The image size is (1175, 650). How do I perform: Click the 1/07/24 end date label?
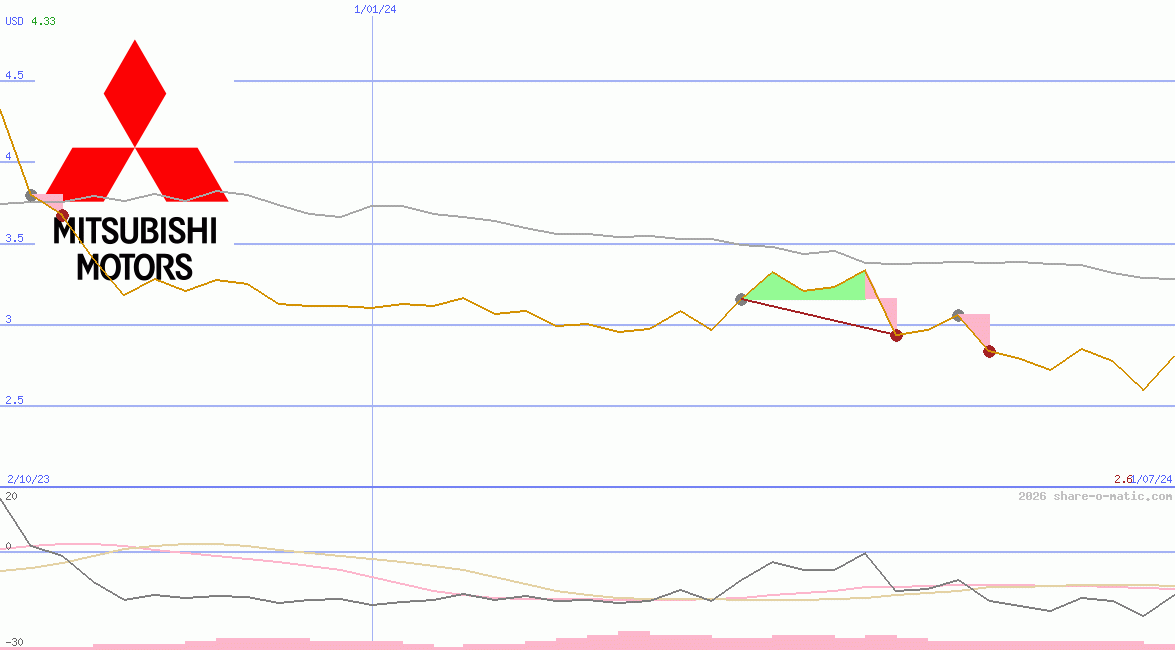click(1152, 479)
